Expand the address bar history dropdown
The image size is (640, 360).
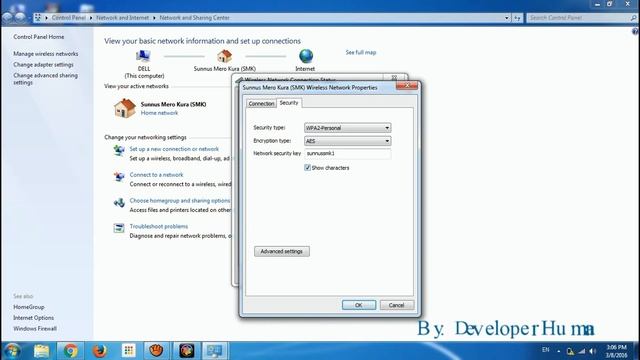click(x=507, y=18)
